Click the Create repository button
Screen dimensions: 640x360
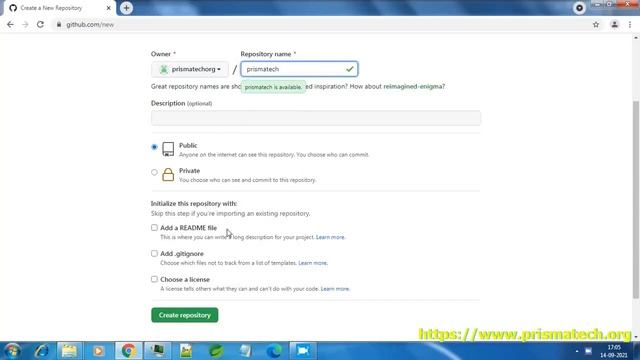tap(184, 315)
